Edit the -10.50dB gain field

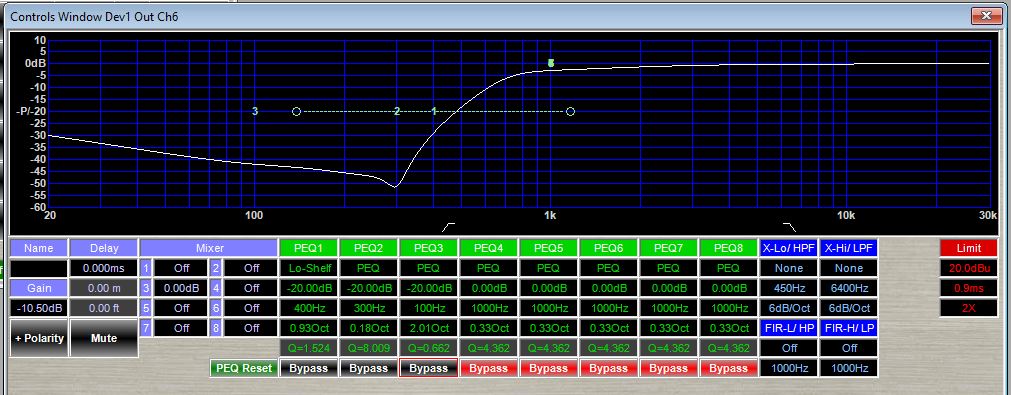click(38, 308)
